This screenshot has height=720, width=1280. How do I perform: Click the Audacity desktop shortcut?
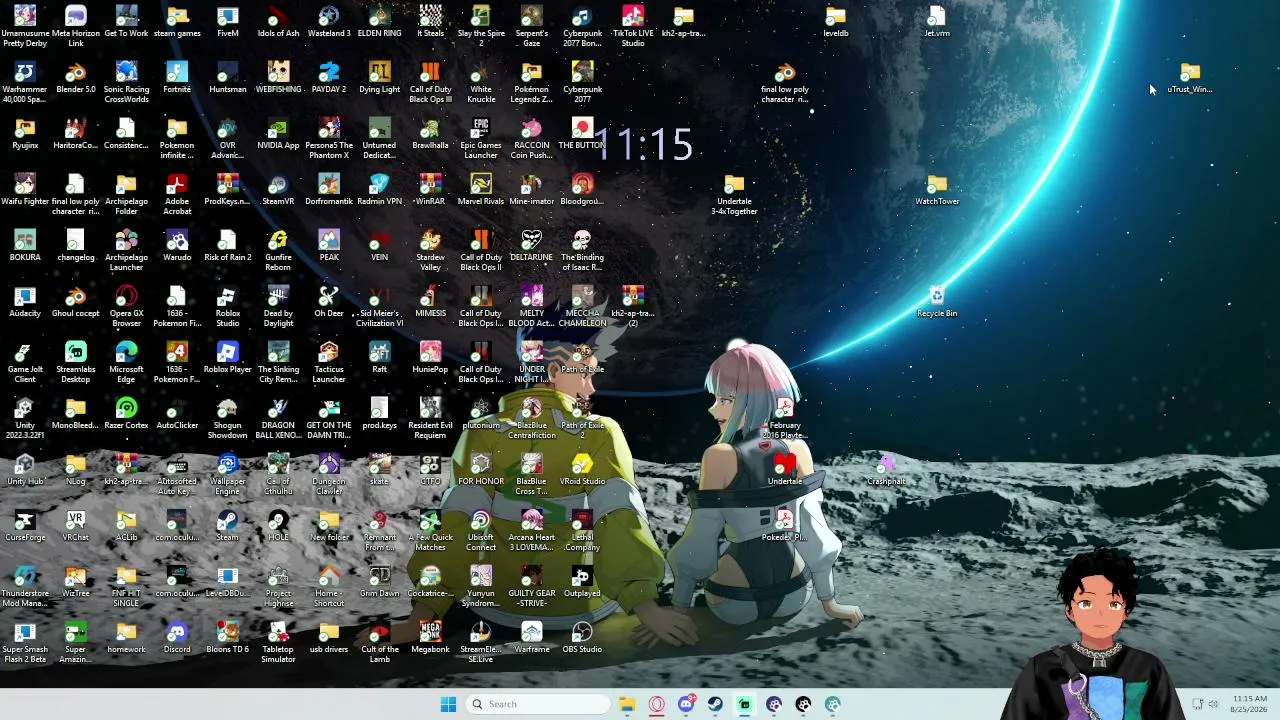click(x=25, y=302)
